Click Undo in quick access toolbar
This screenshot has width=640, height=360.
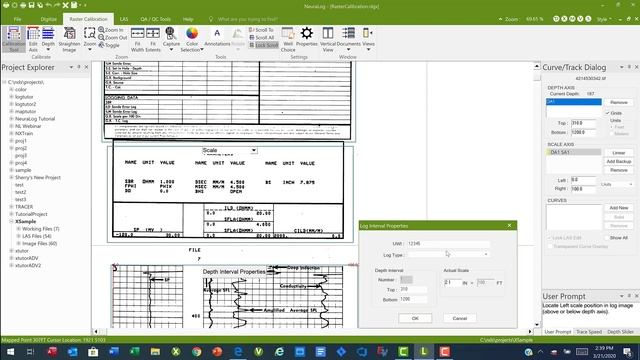49,5
